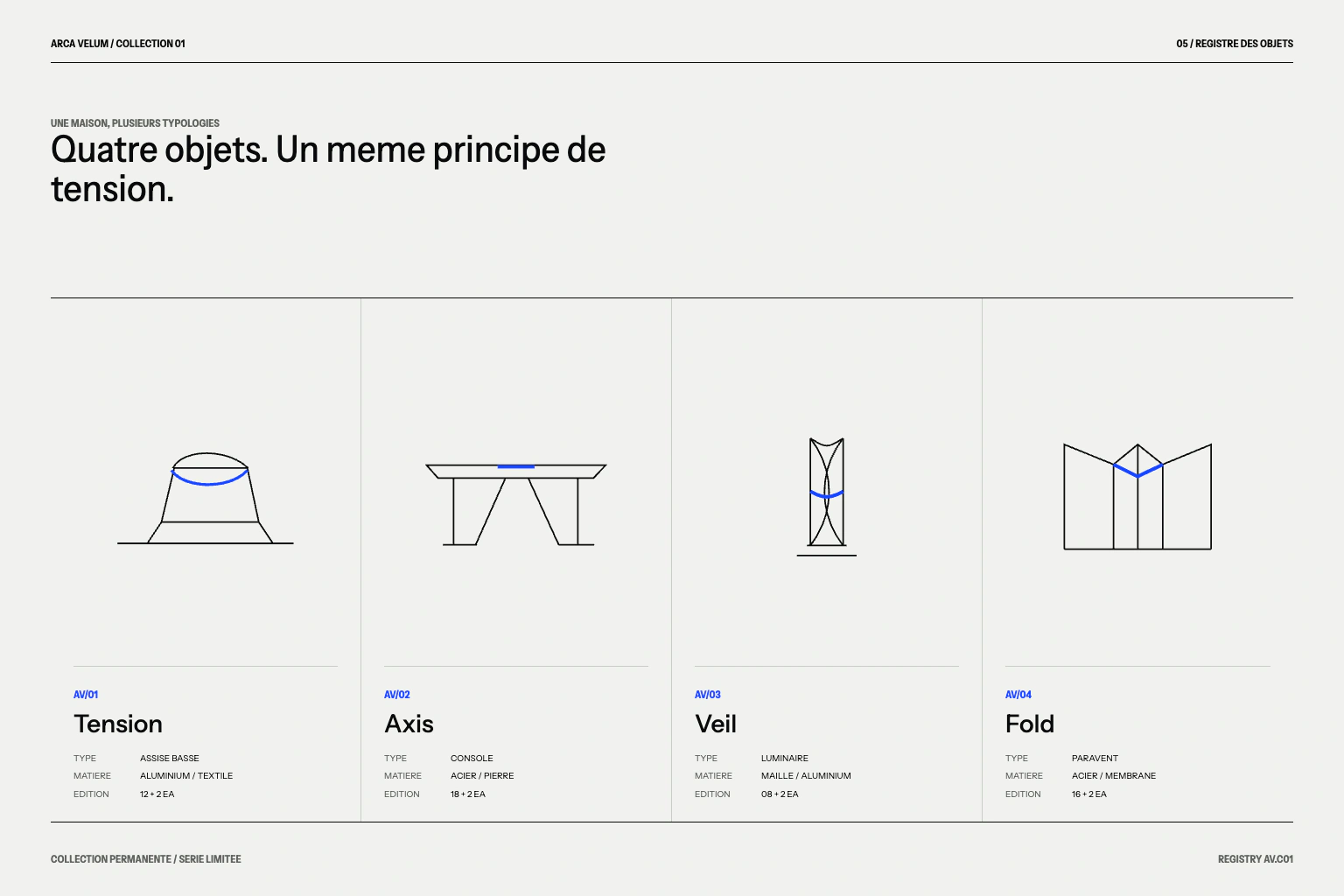Image resolution: width=1344 pixels, height=896 pixels.
Task: Select the AV/02 object code
Action: point(397,695)
